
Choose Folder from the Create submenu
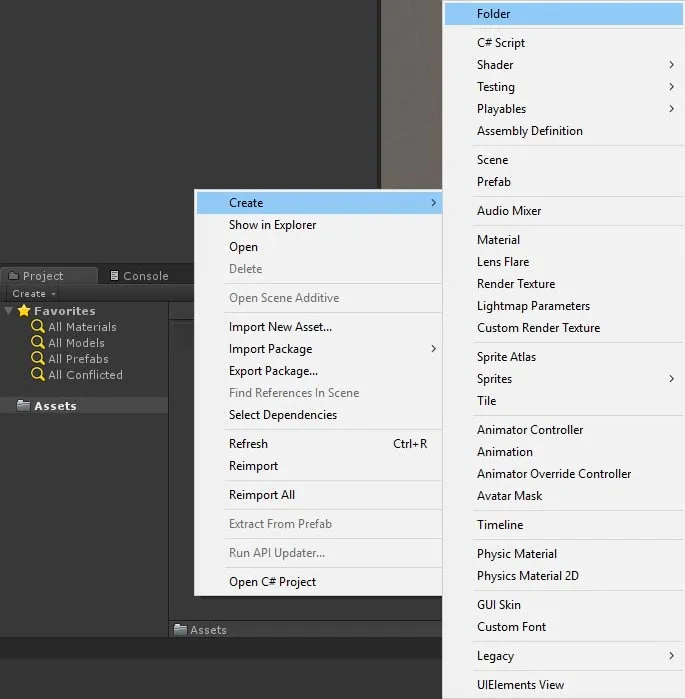click(494, 14)
